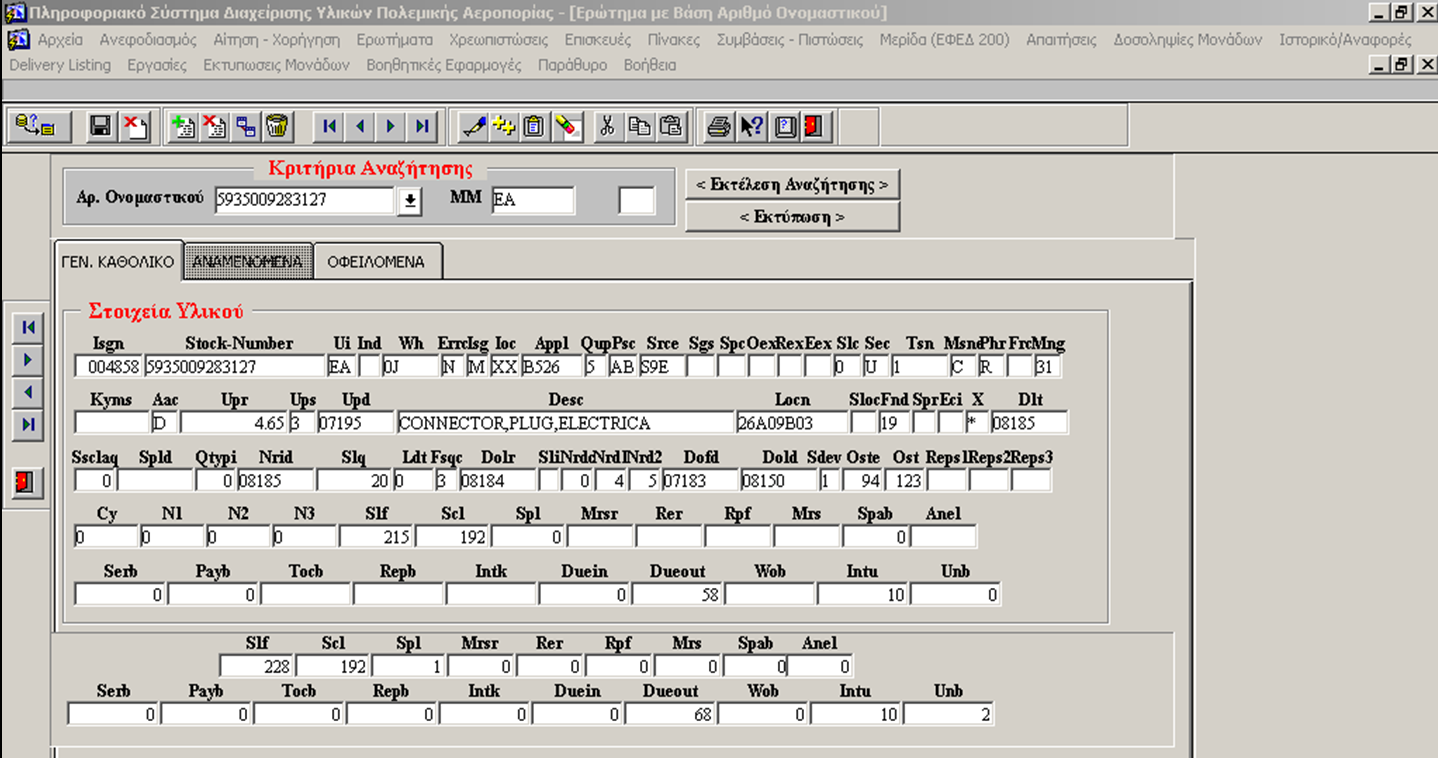Viewport: 1438px width, 758px height.
Task: Click the Εκτέλεση Αναζήτησης button
Action: 792,185
